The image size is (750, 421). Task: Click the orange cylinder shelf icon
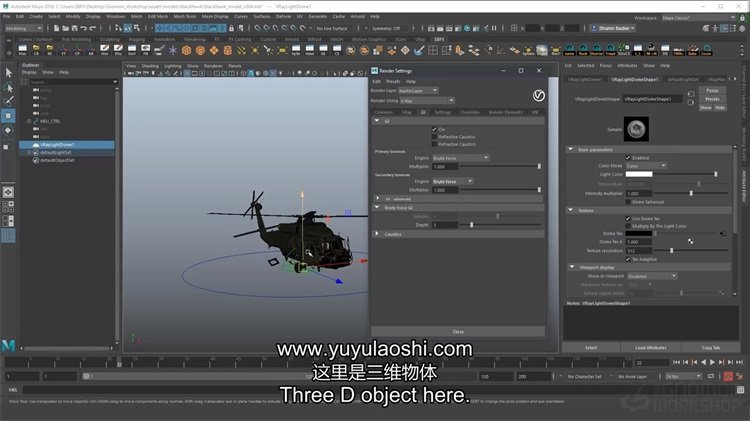pos(228,50)
